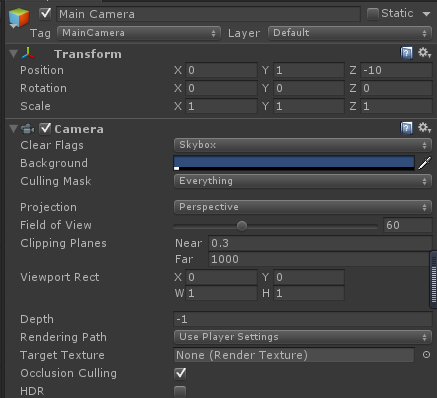Open the Transform component help reference icon
Screen dimensions: 437x398
406,53
